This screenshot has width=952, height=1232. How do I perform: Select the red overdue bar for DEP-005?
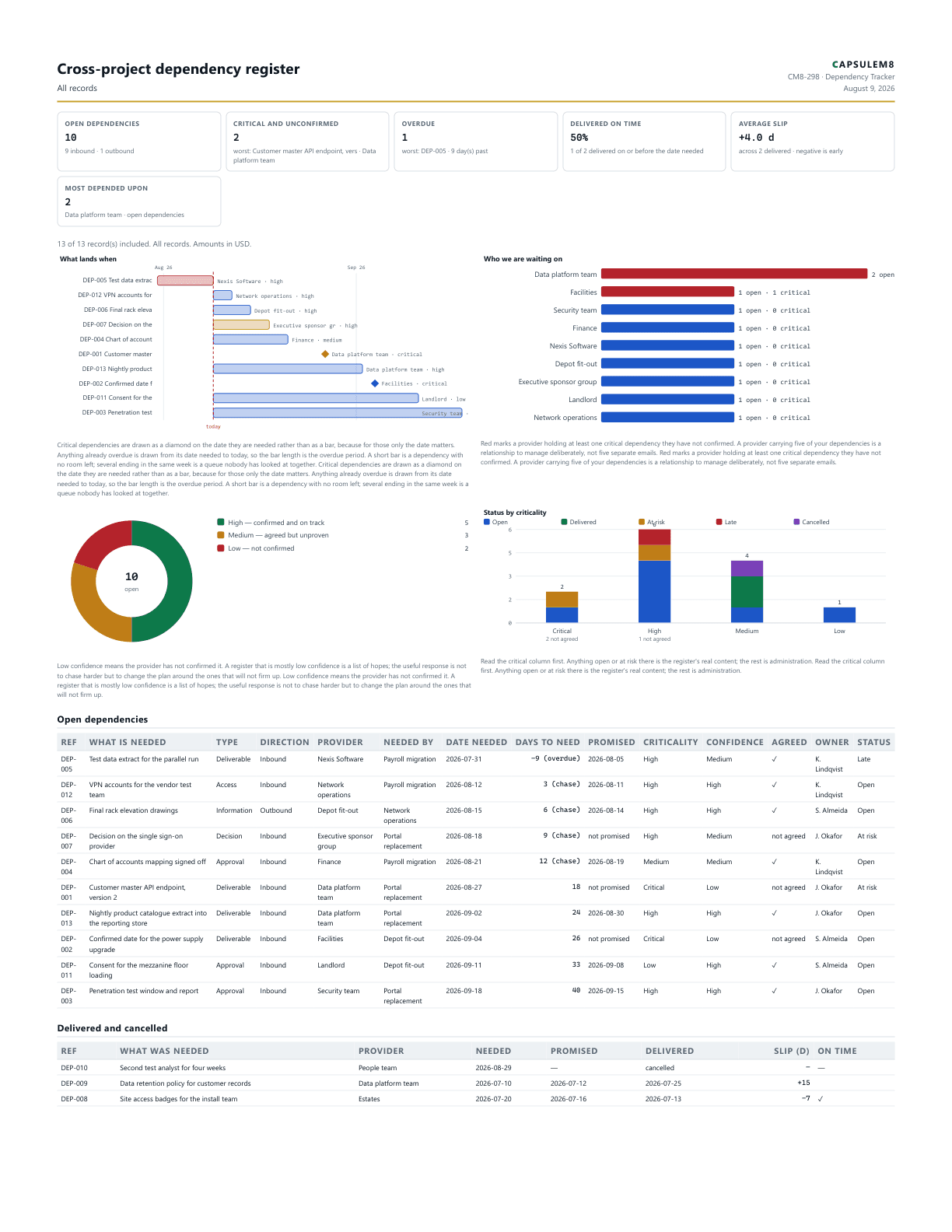click(x=185, y=280)
